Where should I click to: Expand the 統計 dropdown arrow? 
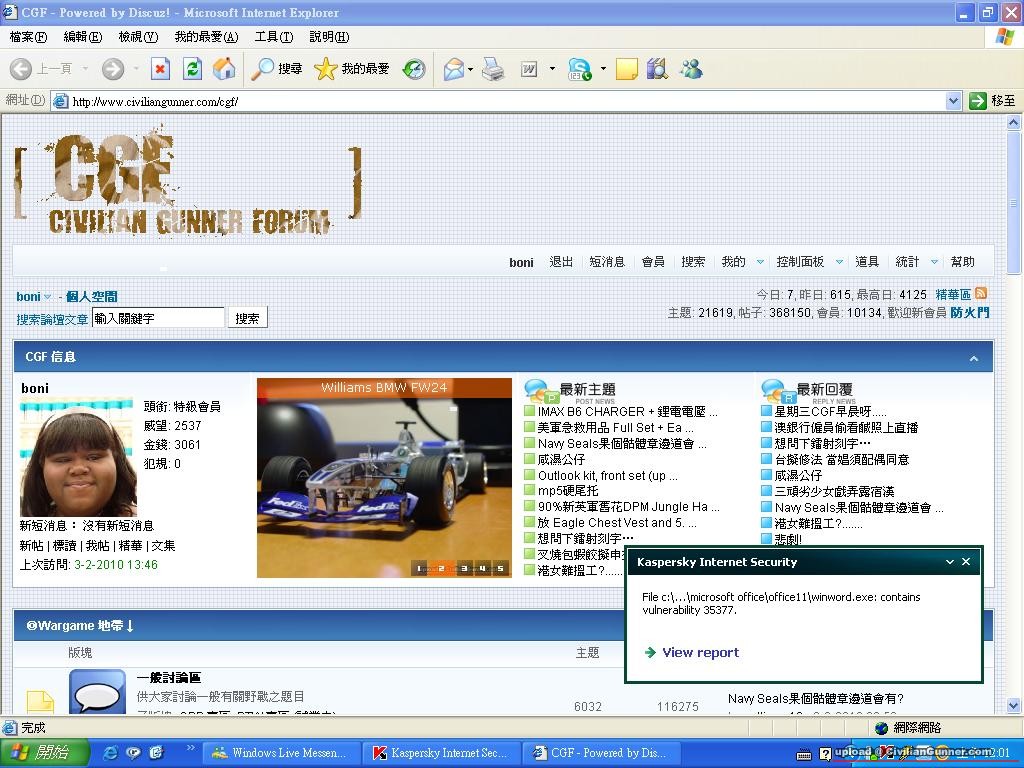click(934, 262)
